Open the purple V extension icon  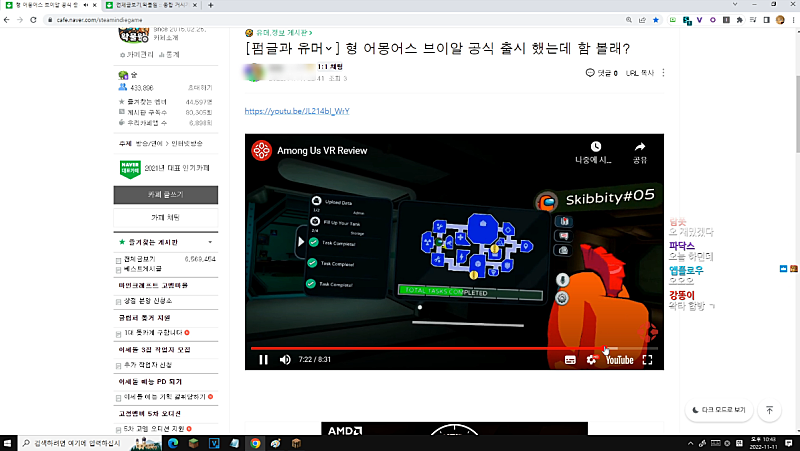699,20
